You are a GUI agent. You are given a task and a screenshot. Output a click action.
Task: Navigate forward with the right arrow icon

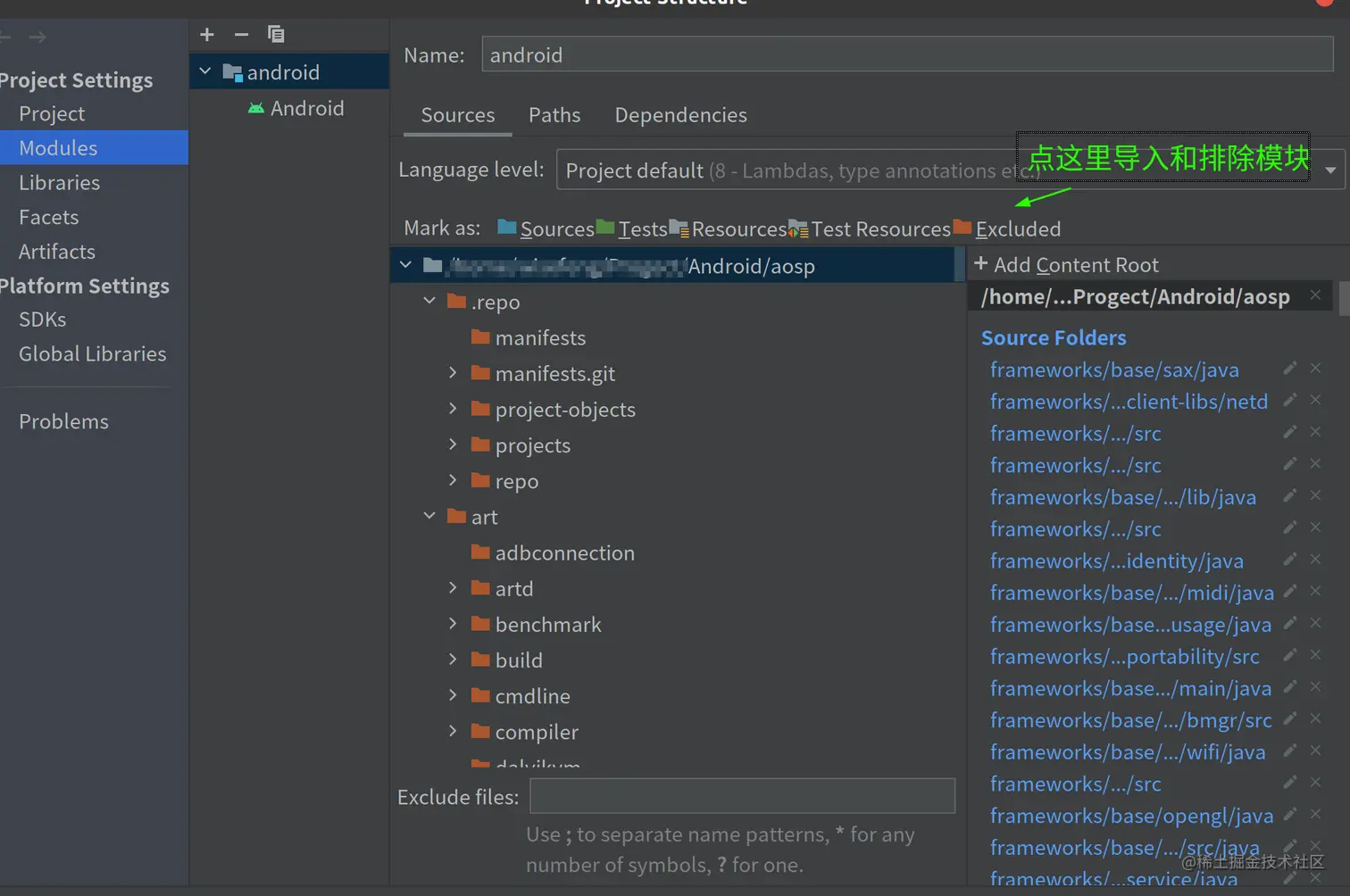(37, 37)
